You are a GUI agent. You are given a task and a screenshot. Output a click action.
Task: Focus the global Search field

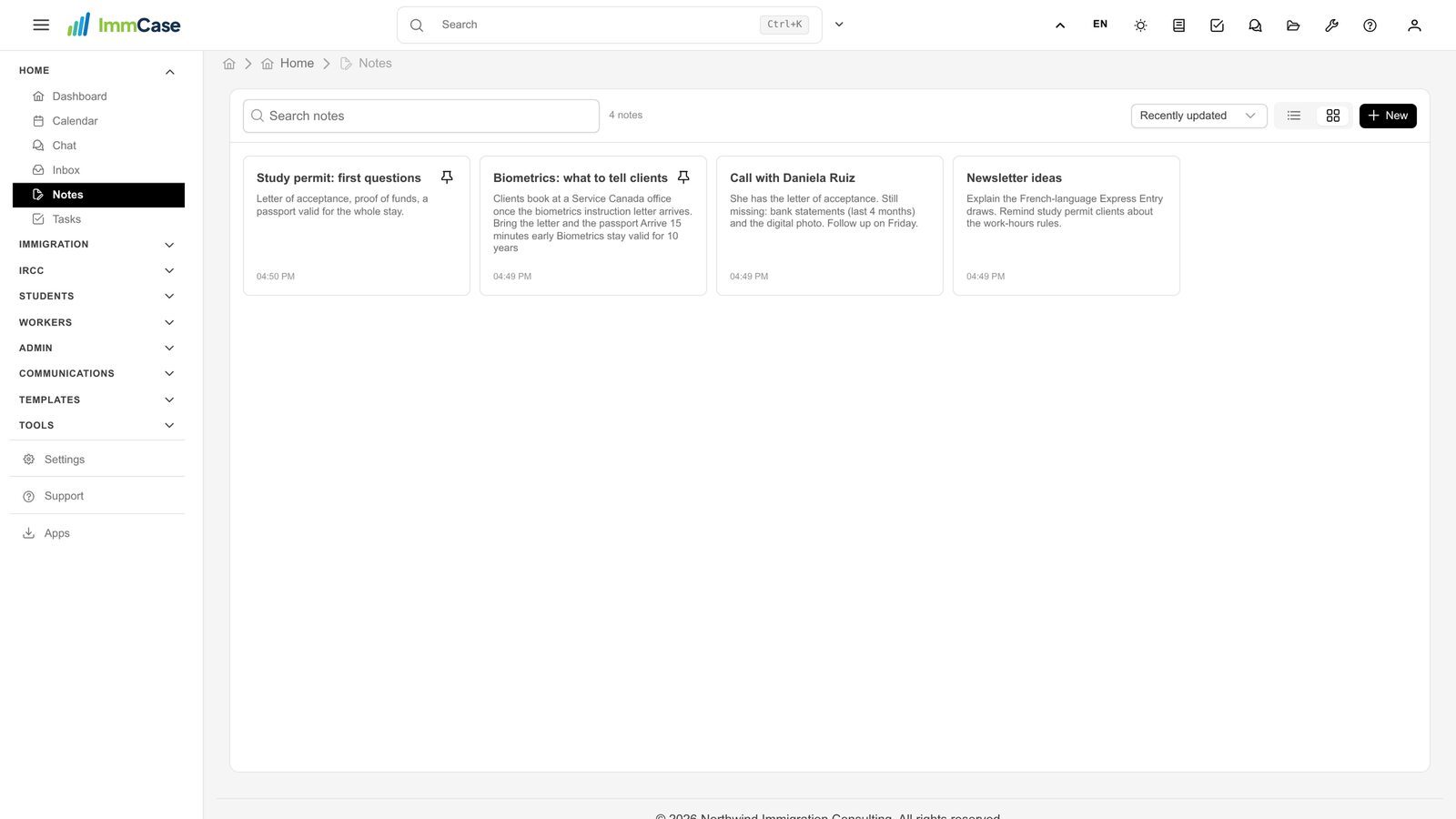pyautogui.click(x=609, y=25)
